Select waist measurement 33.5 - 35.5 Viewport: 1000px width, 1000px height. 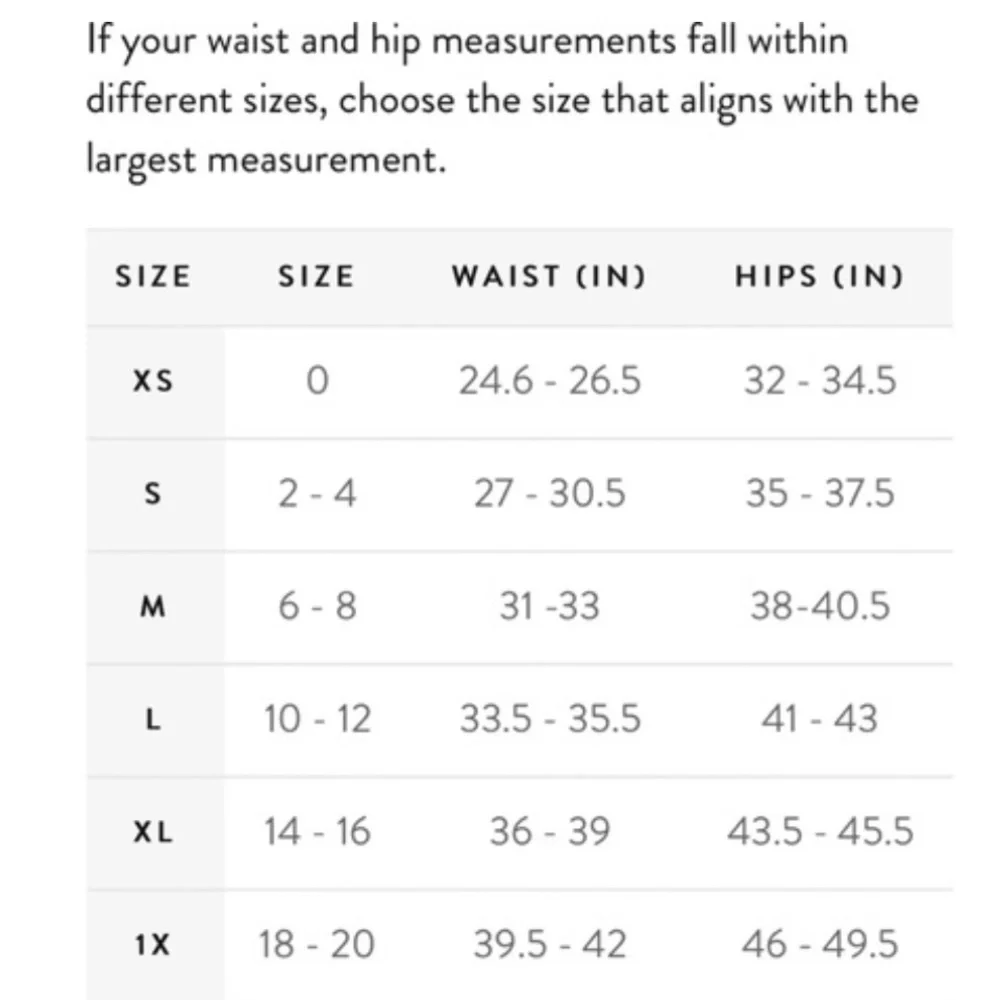pyautogui.click(x=549, y=720)
